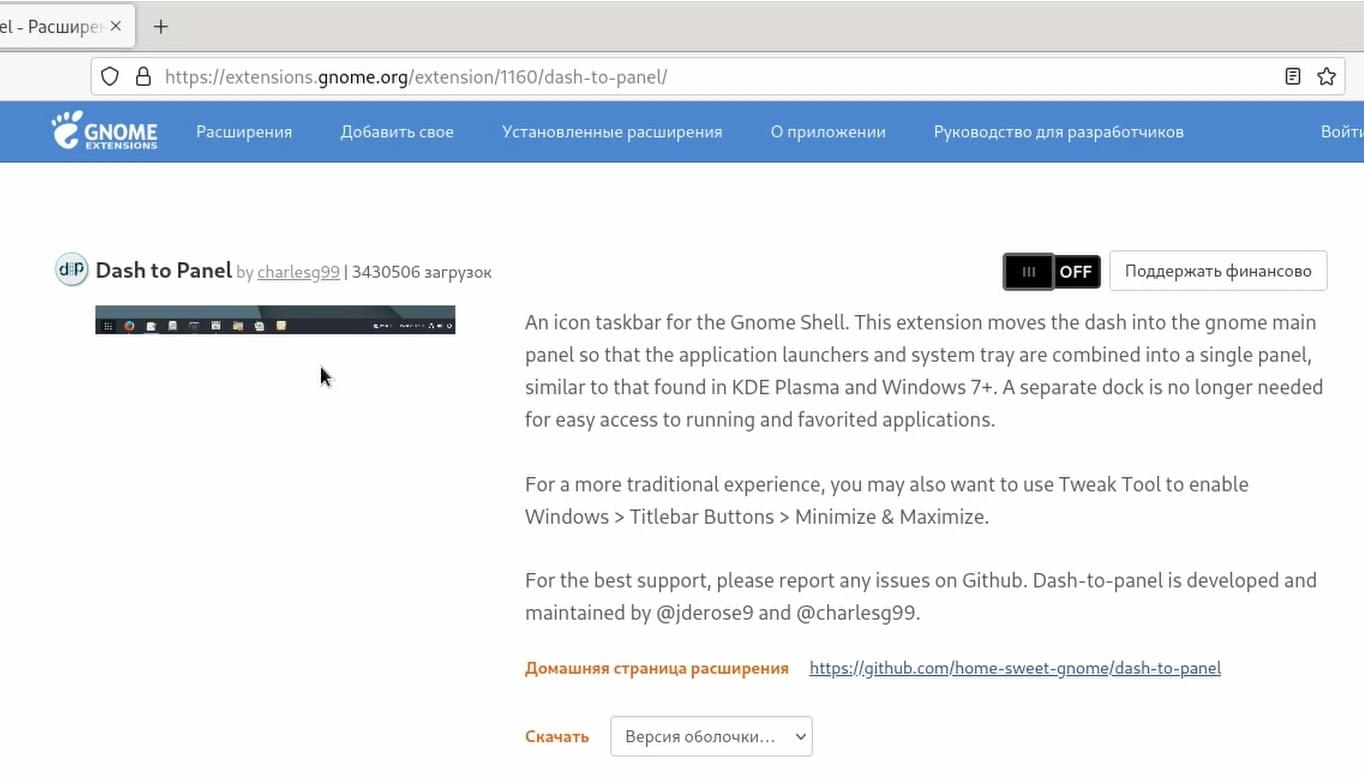Image resolution: width=1364 pixels, height=778 pixels.
Task: Open Руководство для разработчиков
Action: pyautogui.click(x=1059, y=132)
